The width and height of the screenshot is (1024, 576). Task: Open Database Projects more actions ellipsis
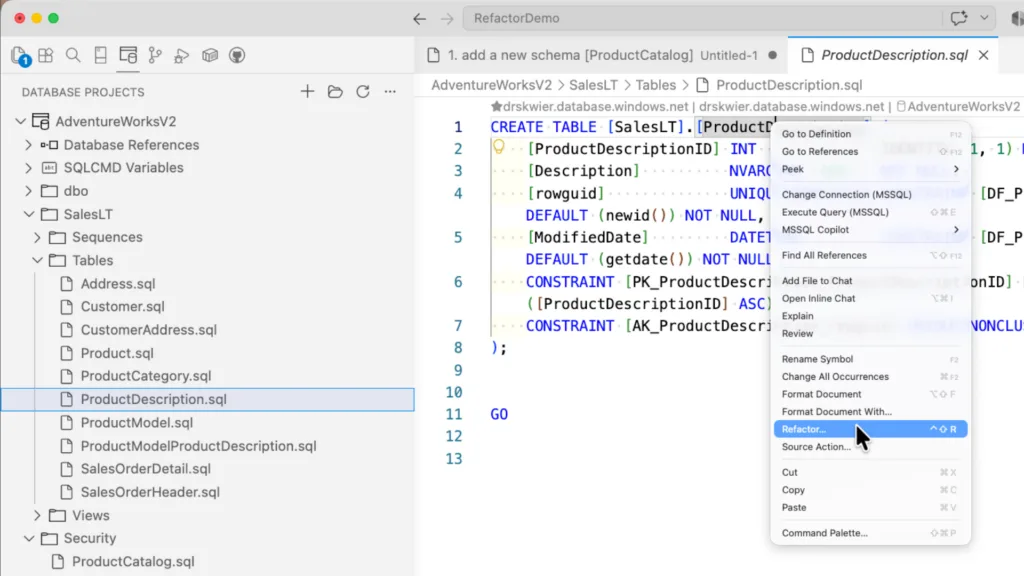tap(390, 91)
